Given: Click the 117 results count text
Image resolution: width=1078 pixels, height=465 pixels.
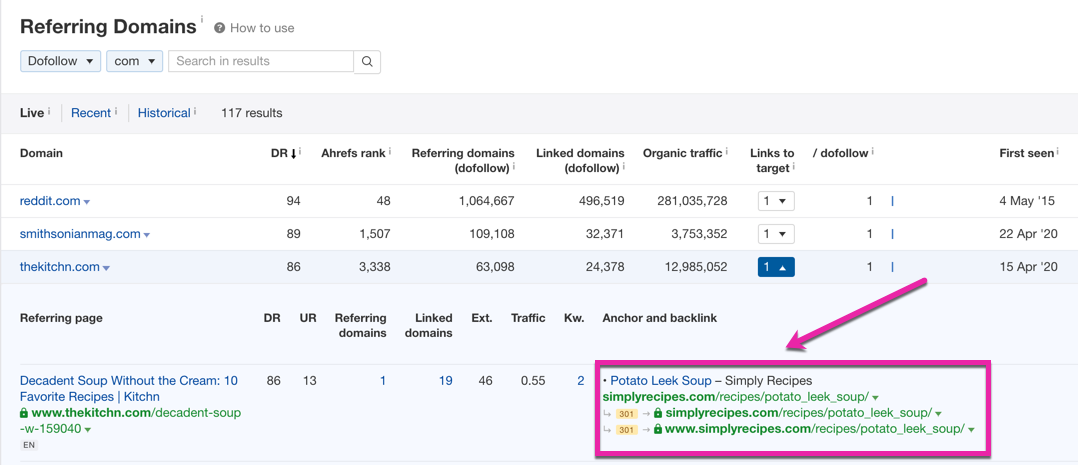Looking at the screenshot, I should [252, 113].
